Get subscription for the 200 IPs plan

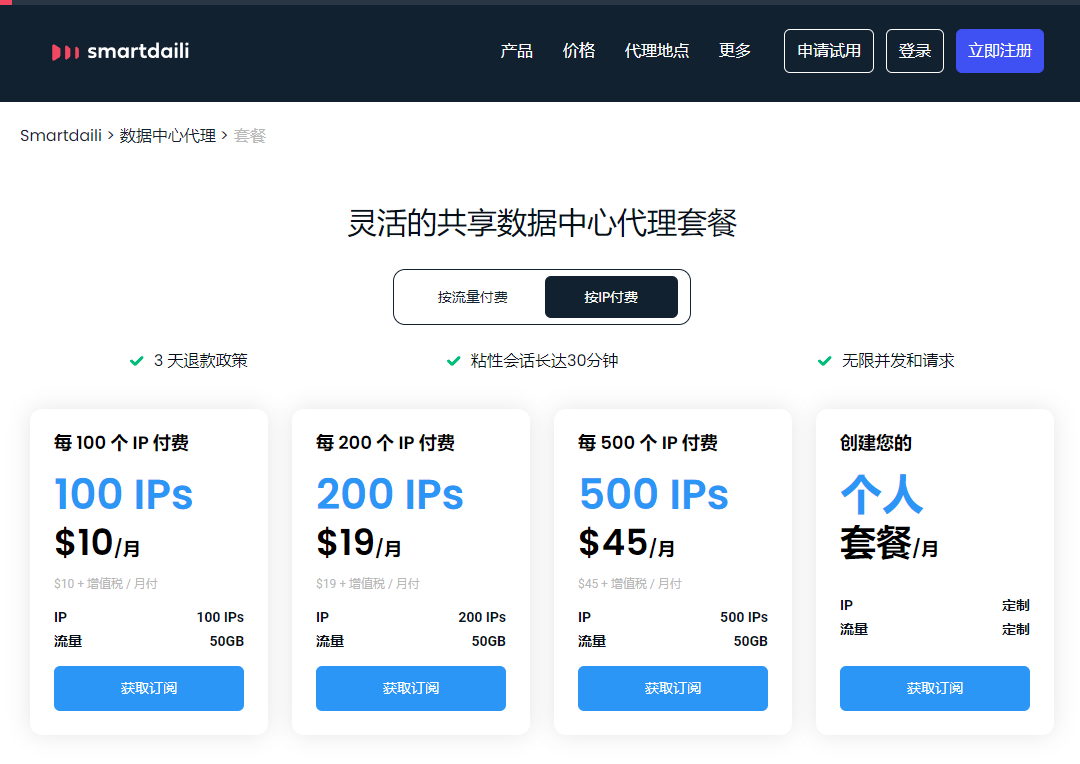[x=411, y=688]
